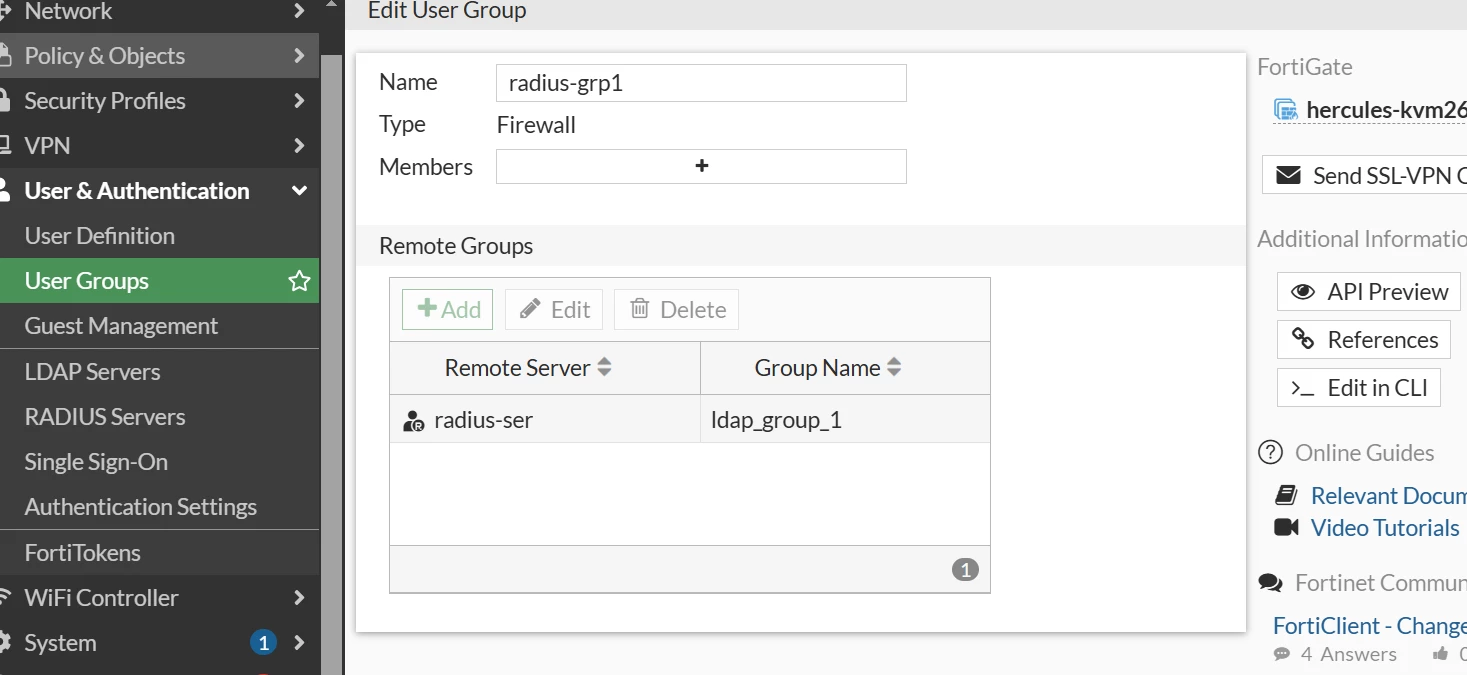Open Authentication Settings in the sidebar
The image size is (1467, 675).
pos(141,507)
